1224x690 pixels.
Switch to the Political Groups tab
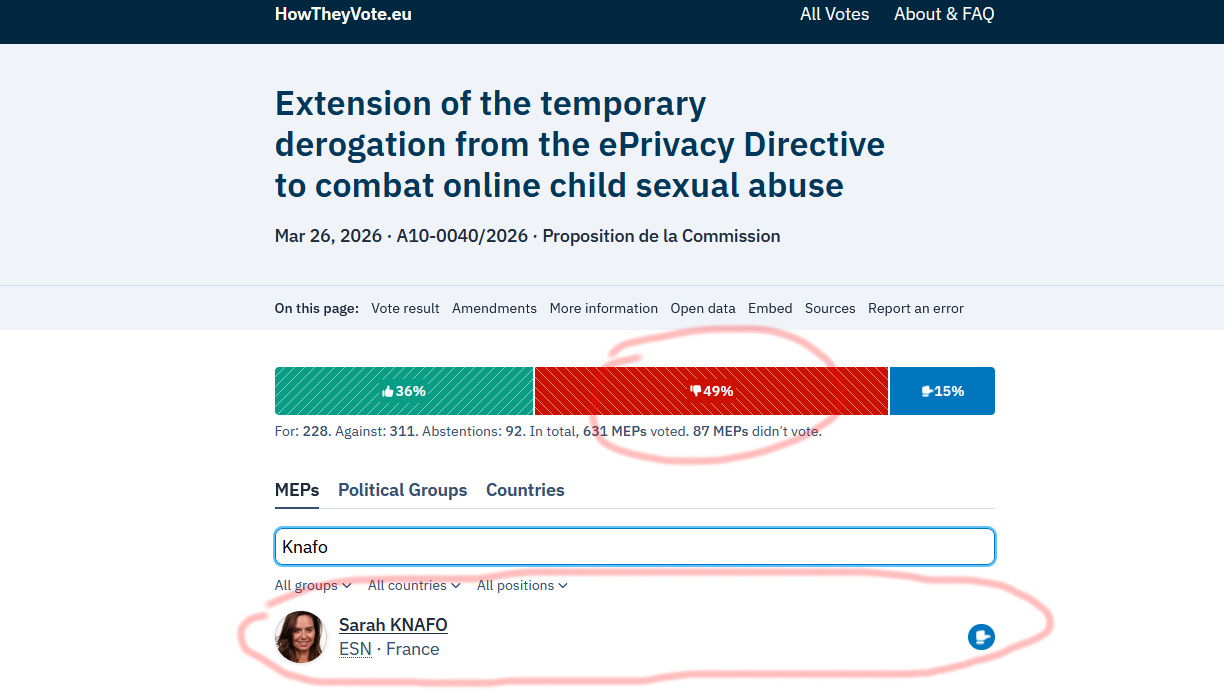(402, 490)
